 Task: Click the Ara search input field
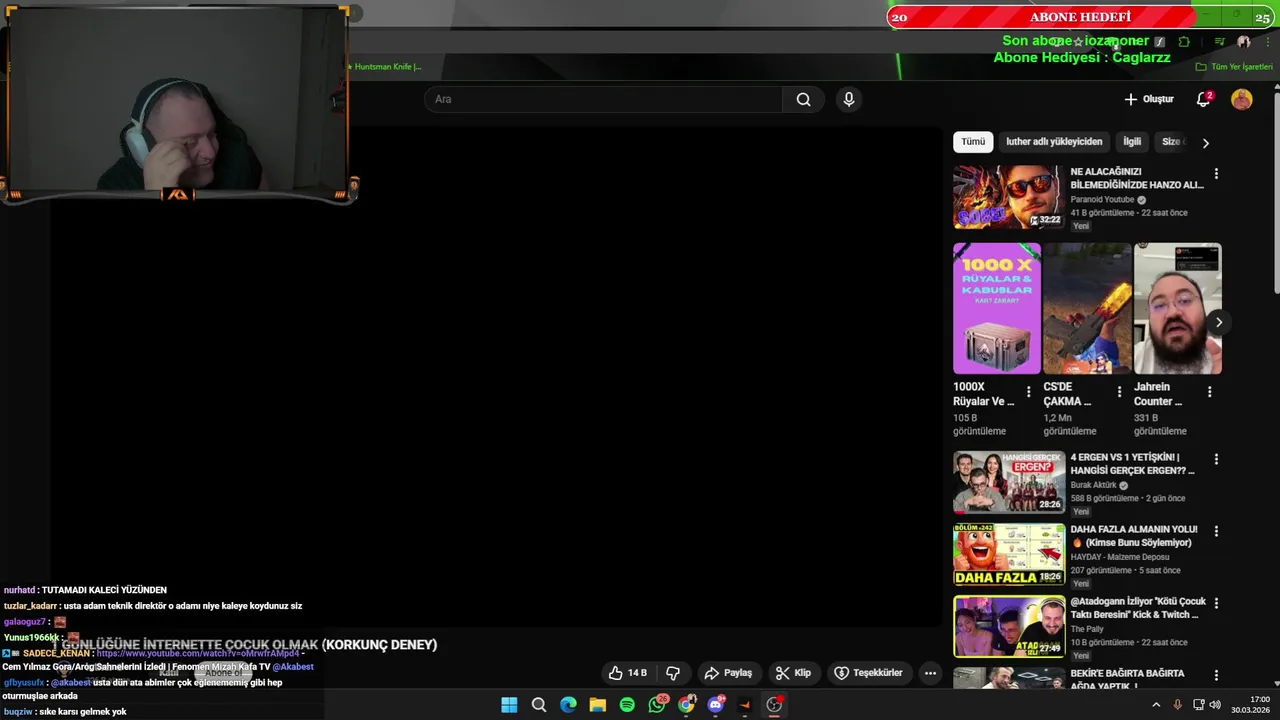pos(604,99)
